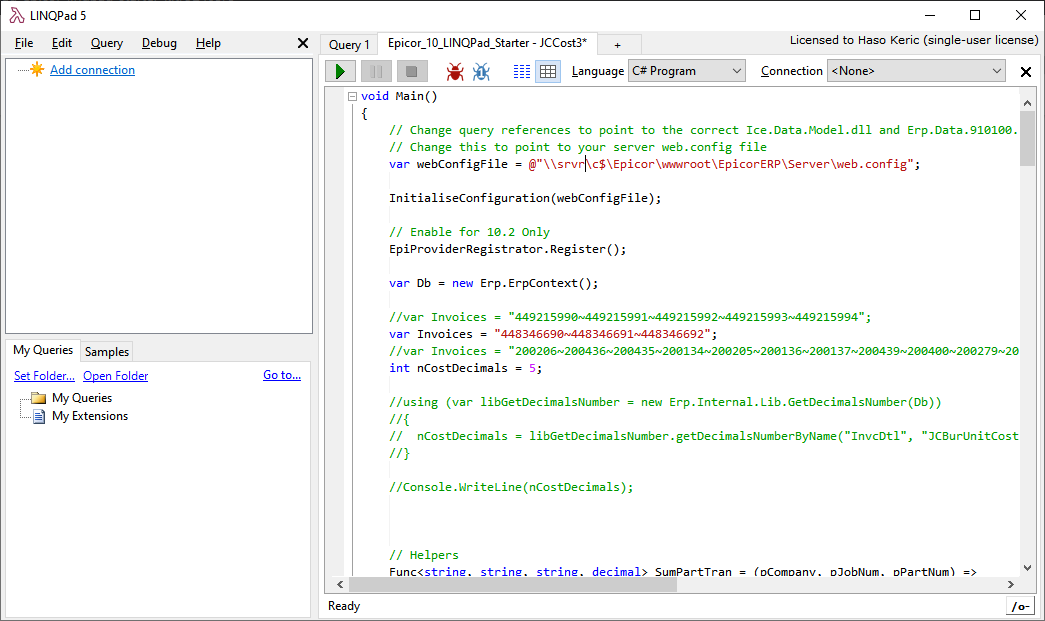Click the nCostDecimals = 5 line

click(x=466, y=368)
